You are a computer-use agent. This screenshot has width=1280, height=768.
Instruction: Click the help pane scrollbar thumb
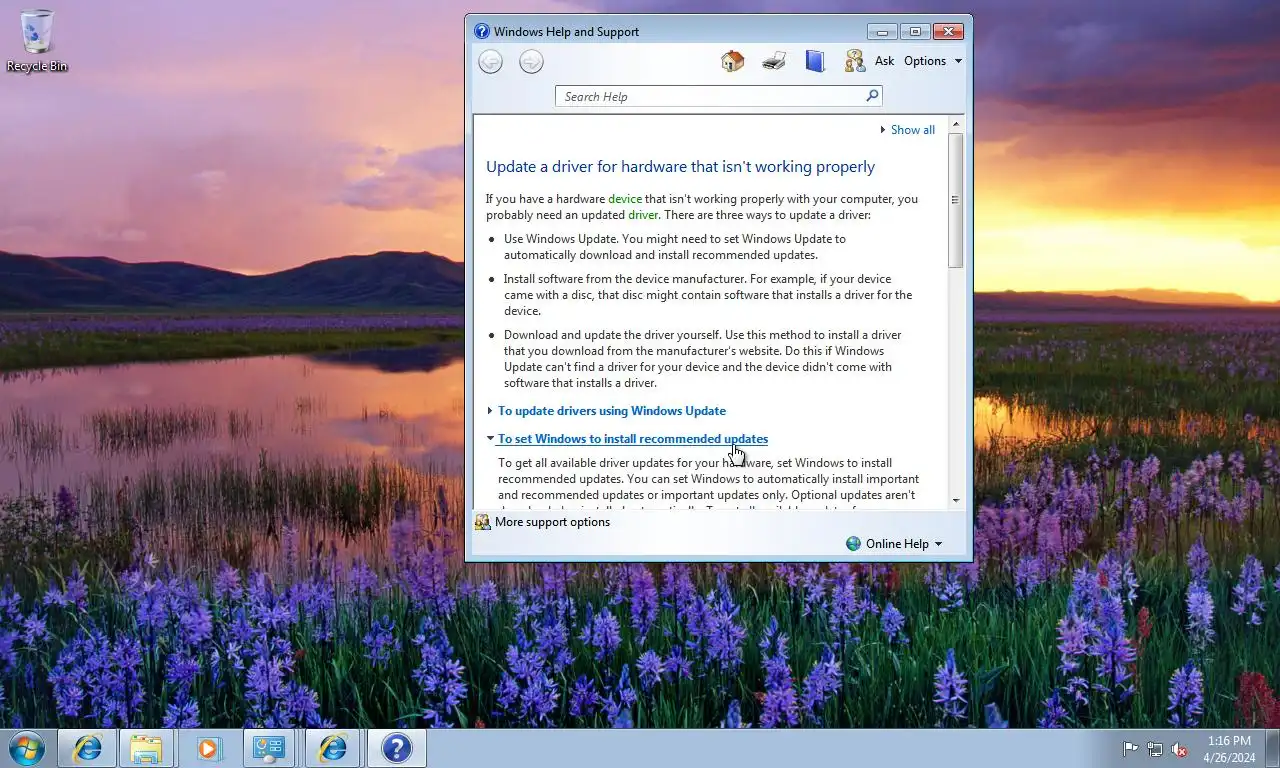[956, 200]
